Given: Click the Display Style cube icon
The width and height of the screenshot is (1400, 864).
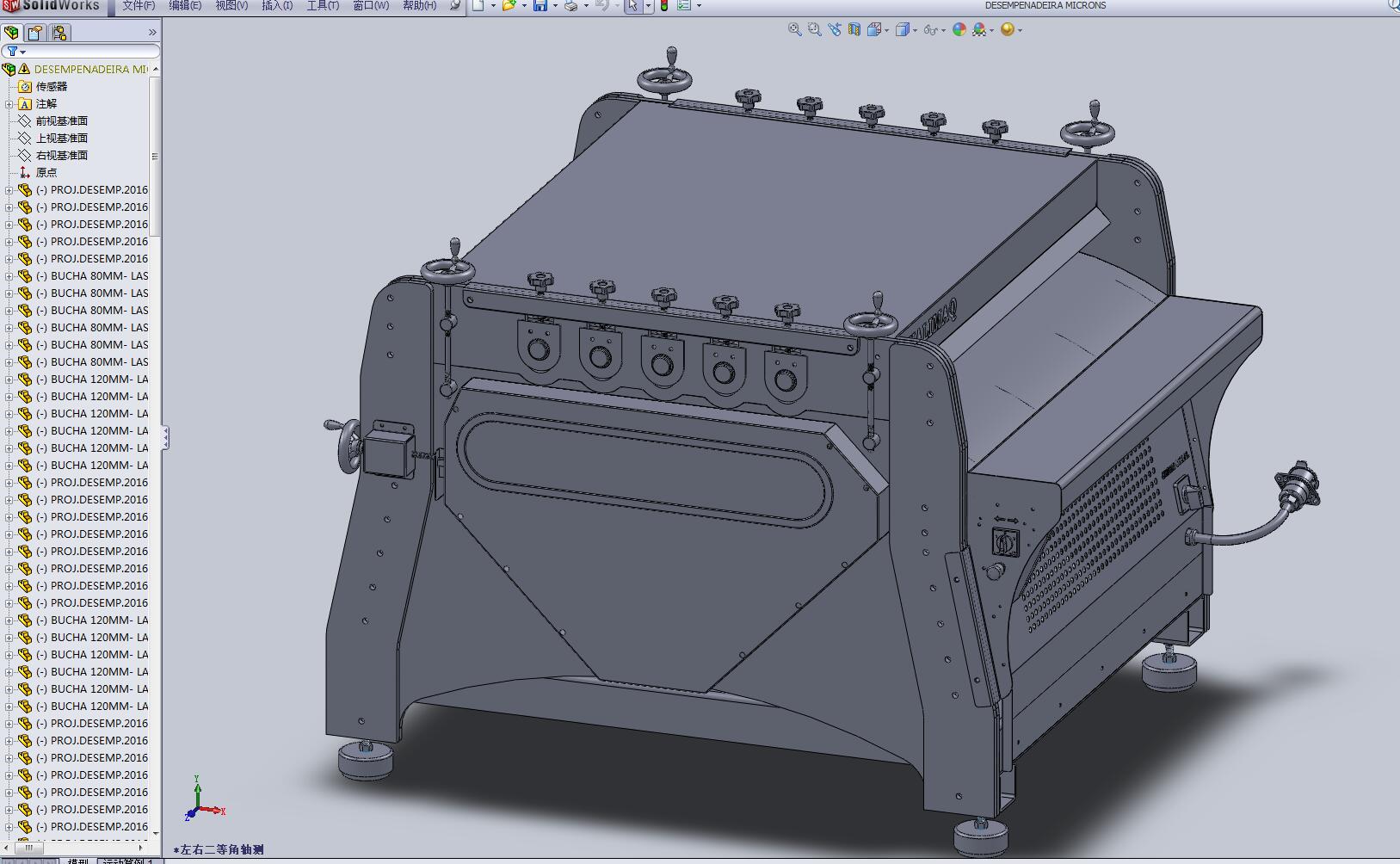Looking at the screenshot, I should coord(902,29).
